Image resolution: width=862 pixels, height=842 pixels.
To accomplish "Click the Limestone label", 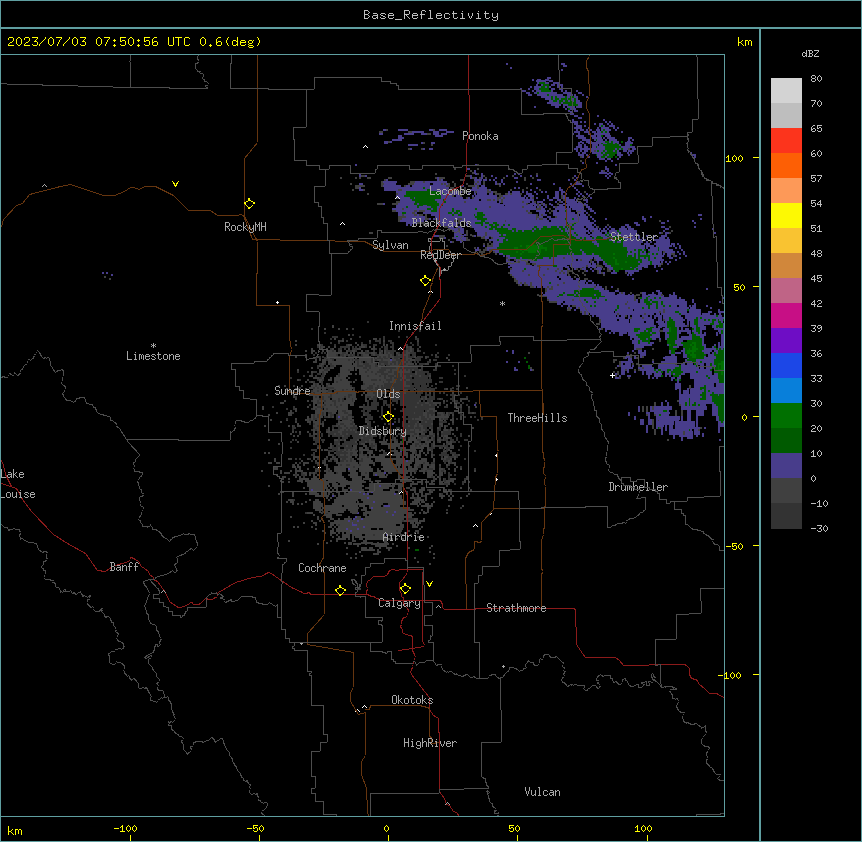I will [153, 356].
